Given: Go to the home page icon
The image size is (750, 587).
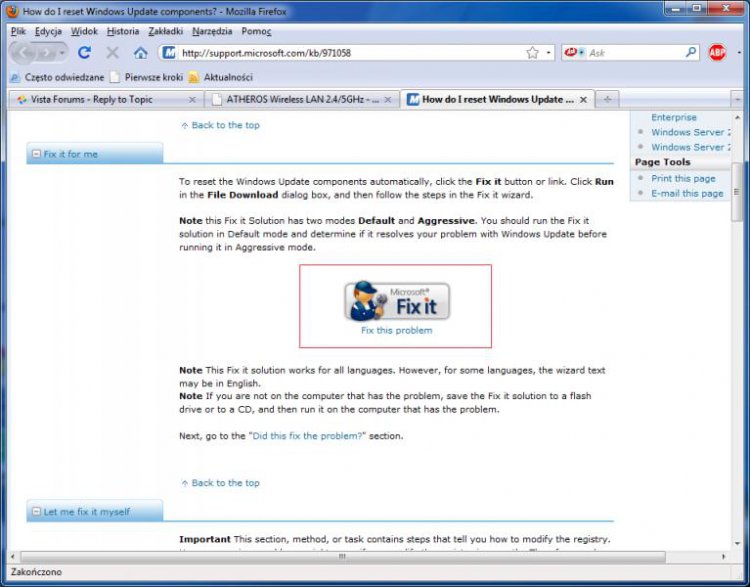Looking at the screenshot, I should click(x=141, y=53).
